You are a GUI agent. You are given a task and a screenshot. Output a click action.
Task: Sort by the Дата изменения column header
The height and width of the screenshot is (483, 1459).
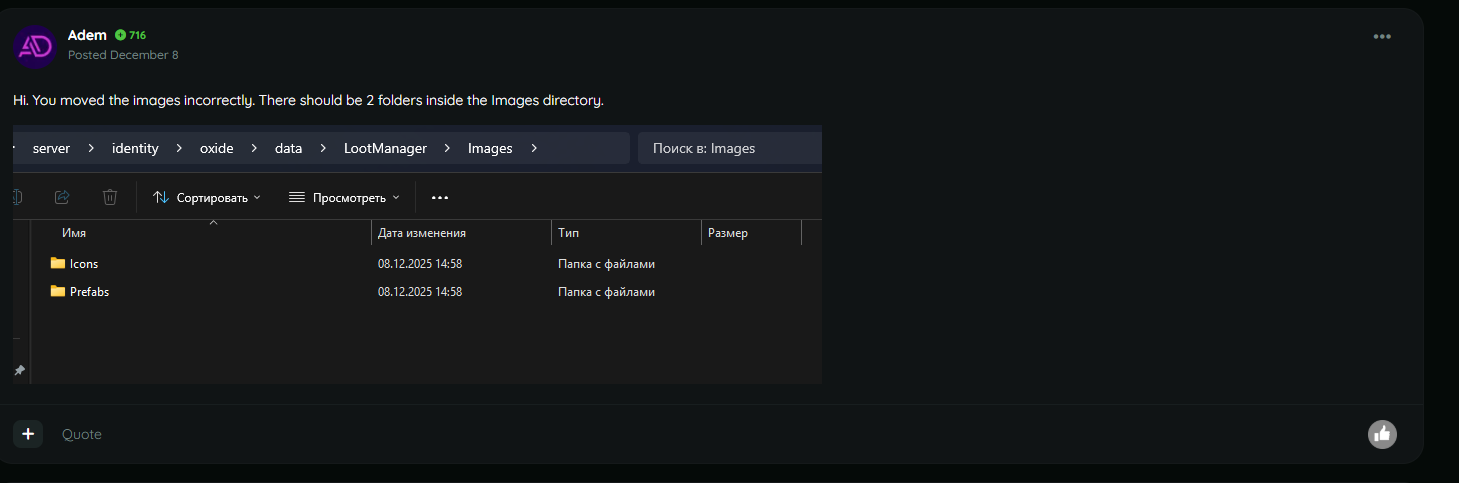422,233
